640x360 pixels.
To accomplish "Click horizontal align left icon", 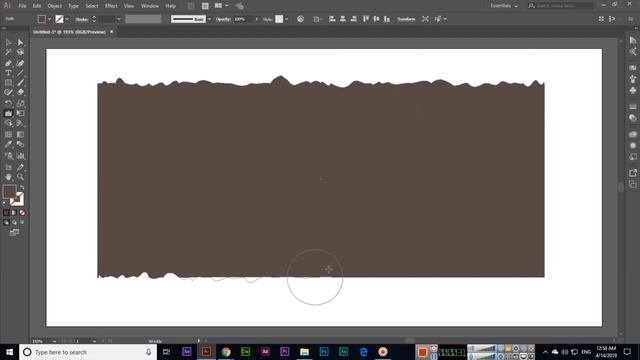I will click(x=332, y=19).
